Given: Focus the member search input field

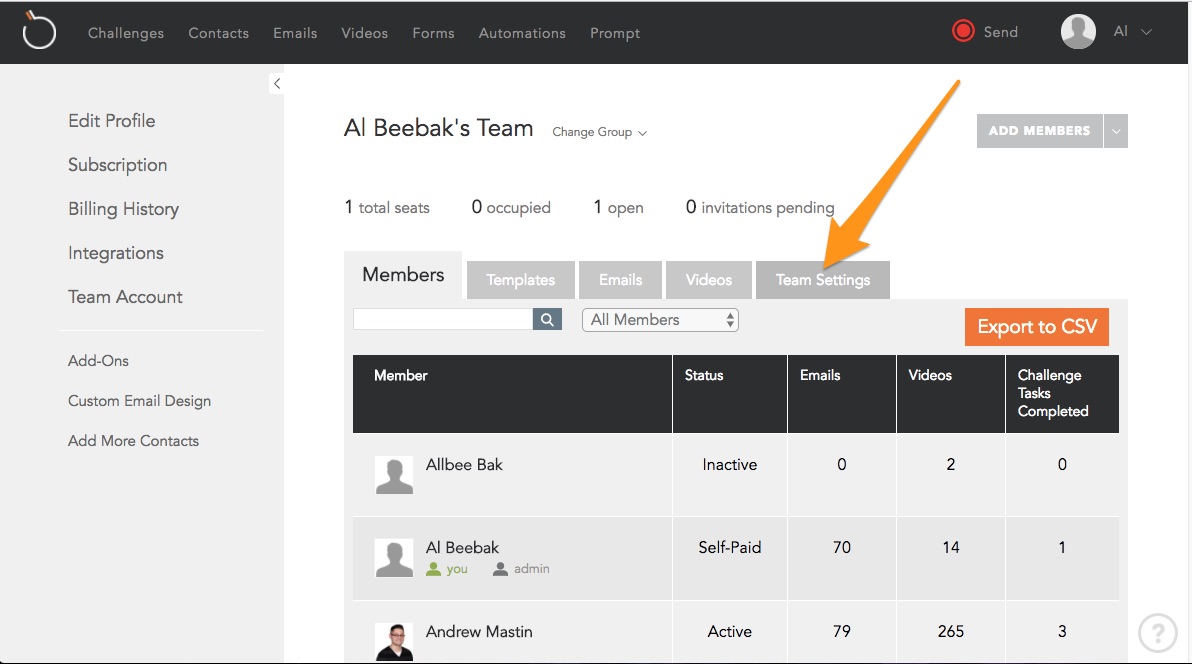Looking at the screenshot, I should tap(443, 319).
